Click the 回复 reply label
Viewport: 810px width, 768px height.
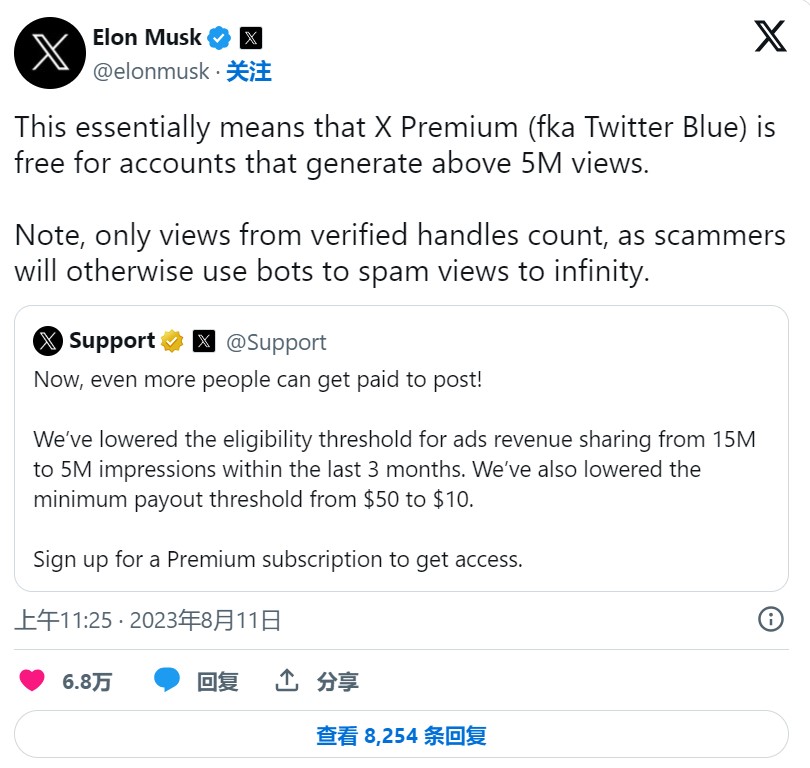(217, 681)
